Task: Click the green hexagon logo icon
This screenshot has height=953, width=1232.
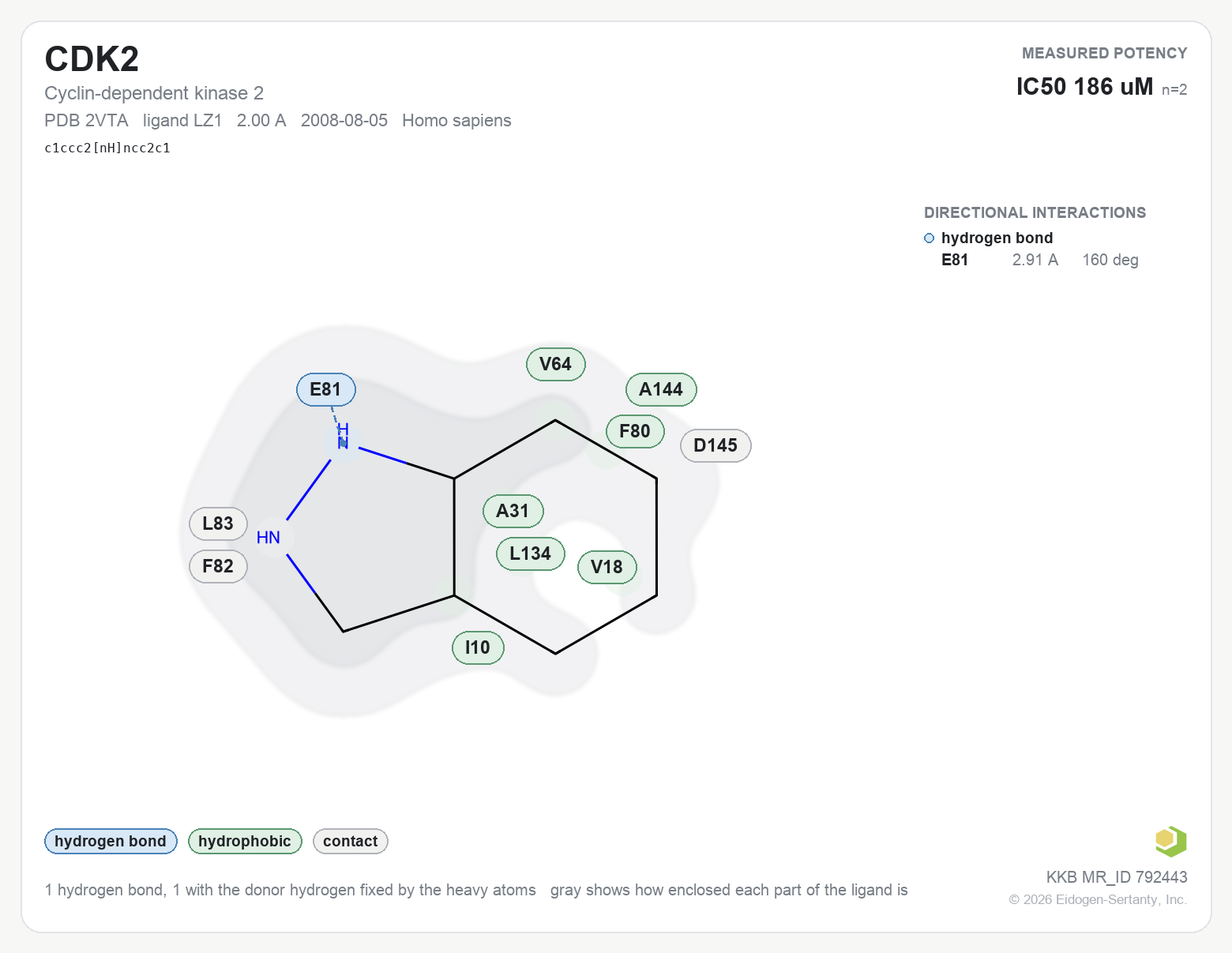Action: (x=1170, y=841)
